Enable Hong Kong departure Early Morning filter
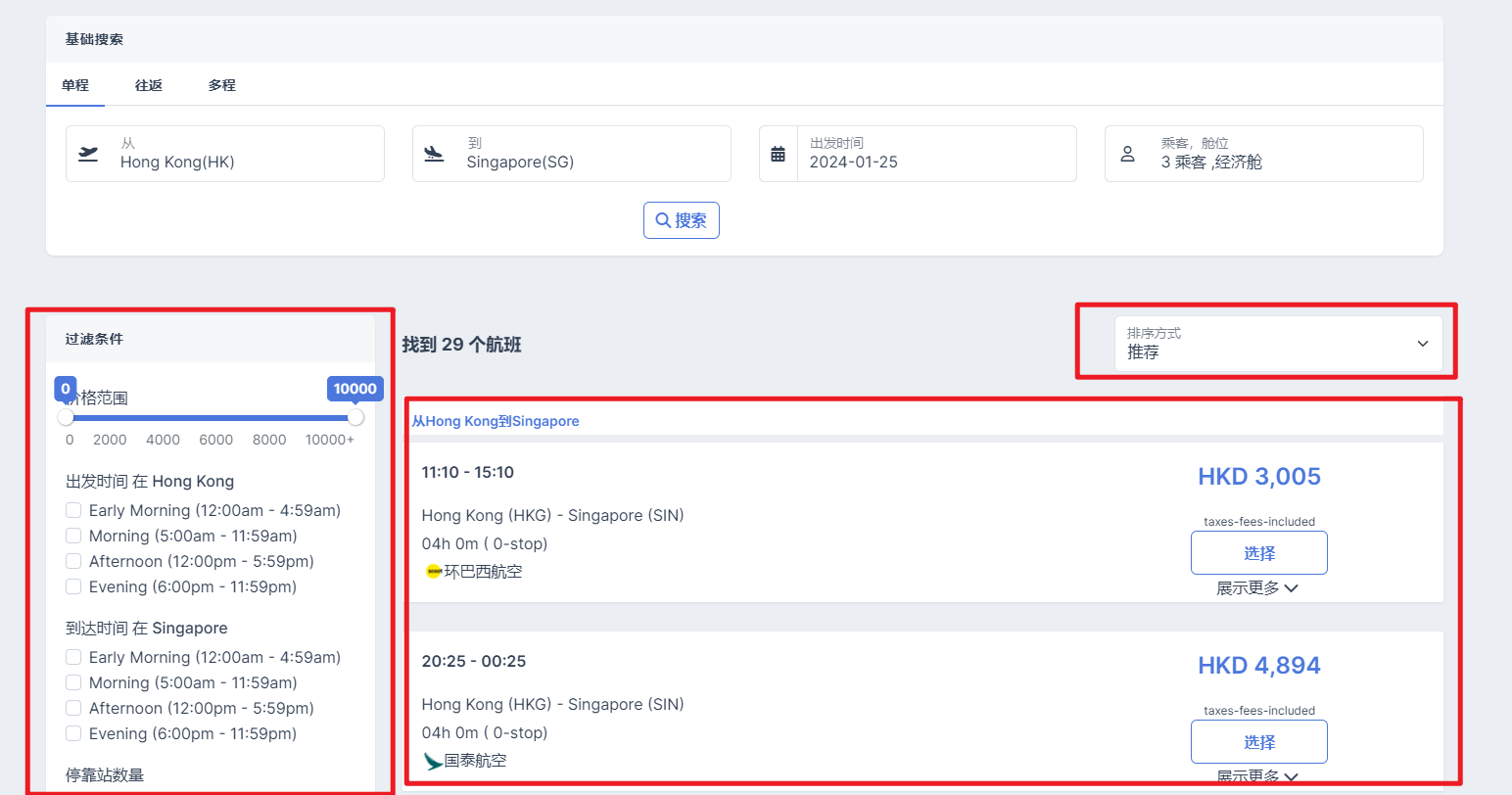This screenshot has height=795, width=1512. (73, 510)
